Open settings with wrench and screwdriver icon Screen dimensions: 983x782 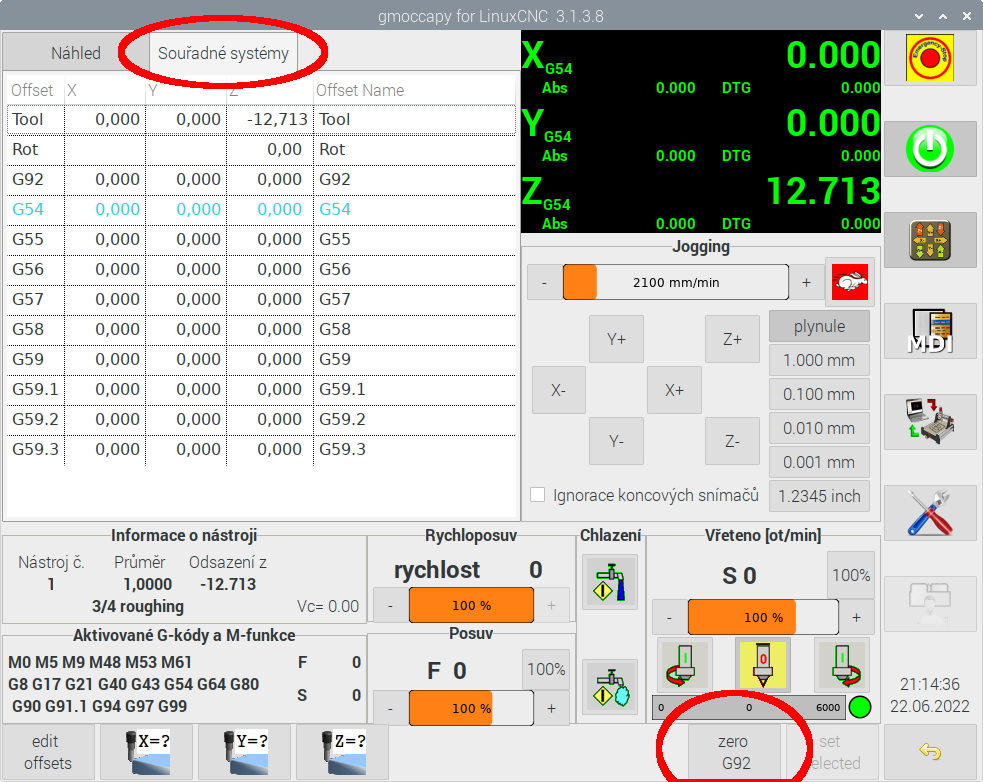(x=929, y=513)
